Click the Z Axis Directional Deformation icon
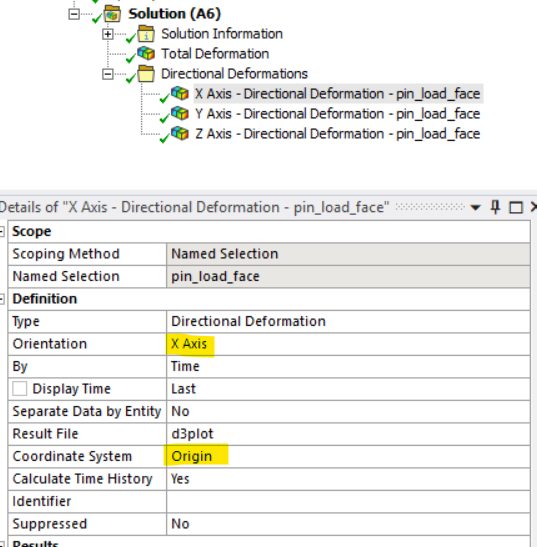The height and width of the screenshot is (547, 537). click(x=180, y=133)
